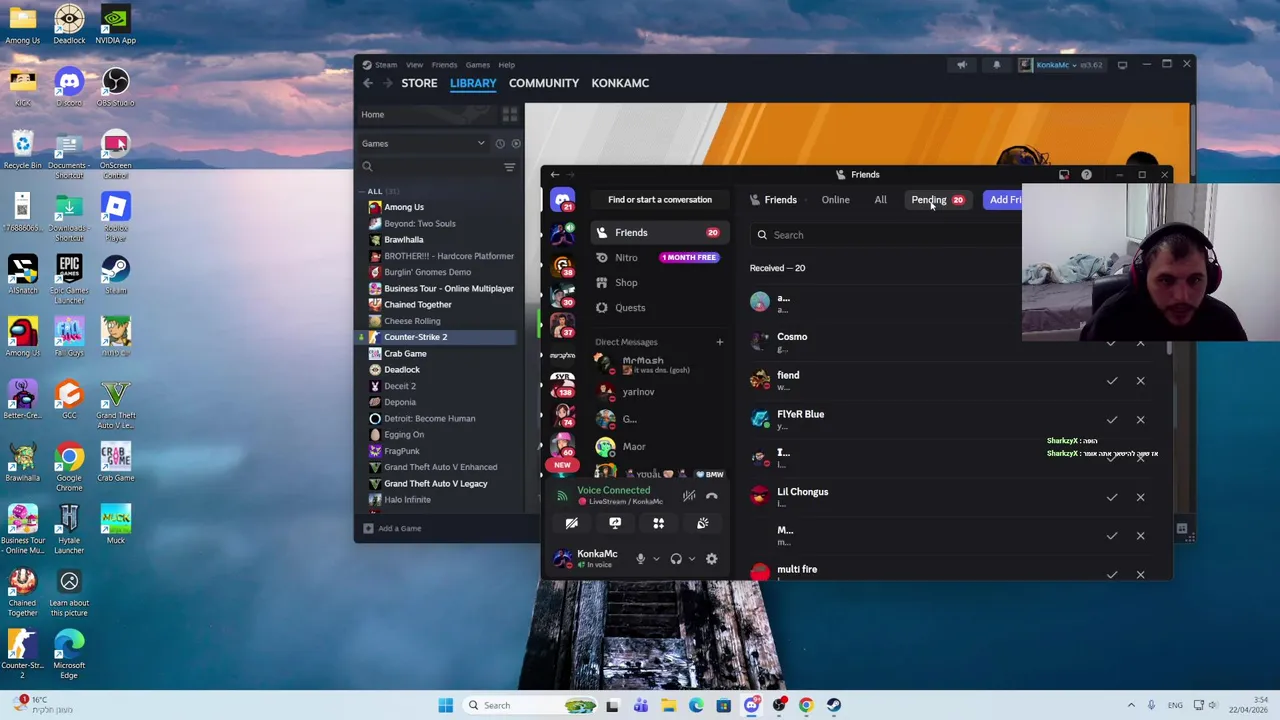1280x720 pixels.
Task: Collapse the ALL games section in Steam
Action: click(x=363, y=192)
